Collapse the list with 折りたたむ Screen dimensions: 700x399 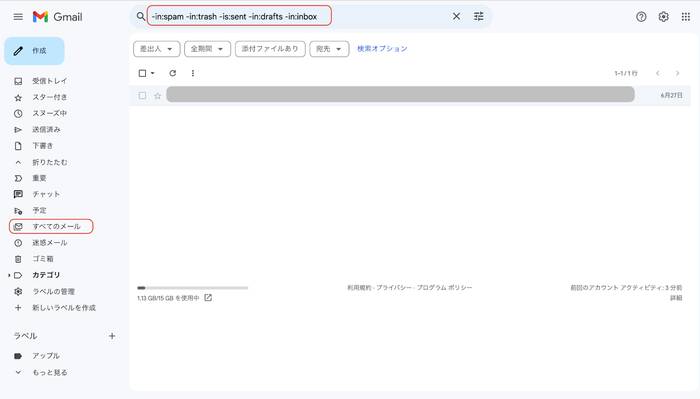pyautogui.click(x=50, y=162)
